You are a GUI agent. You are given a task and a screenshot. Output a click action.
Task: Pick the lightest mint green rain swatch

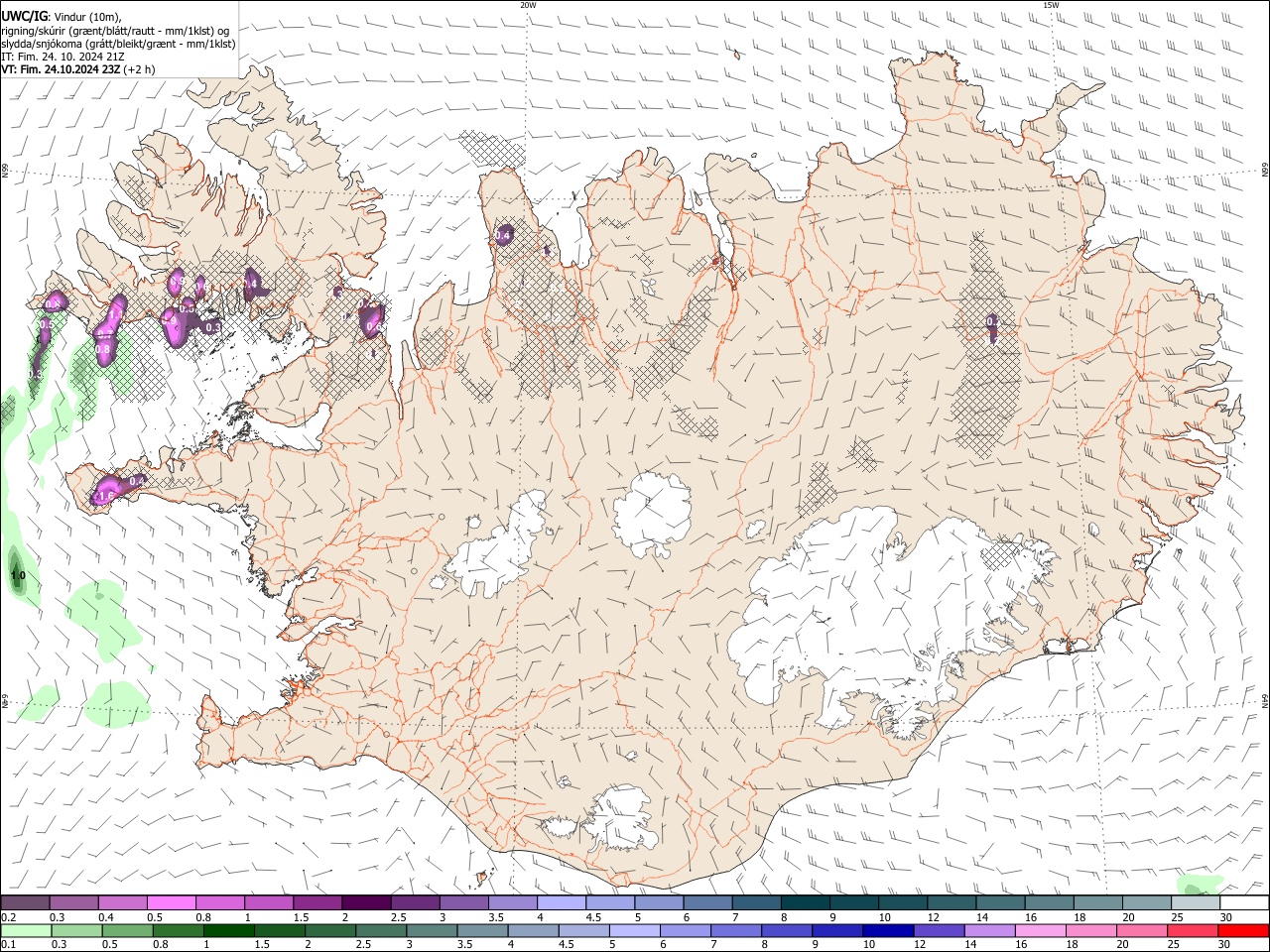tap(26, 931)
